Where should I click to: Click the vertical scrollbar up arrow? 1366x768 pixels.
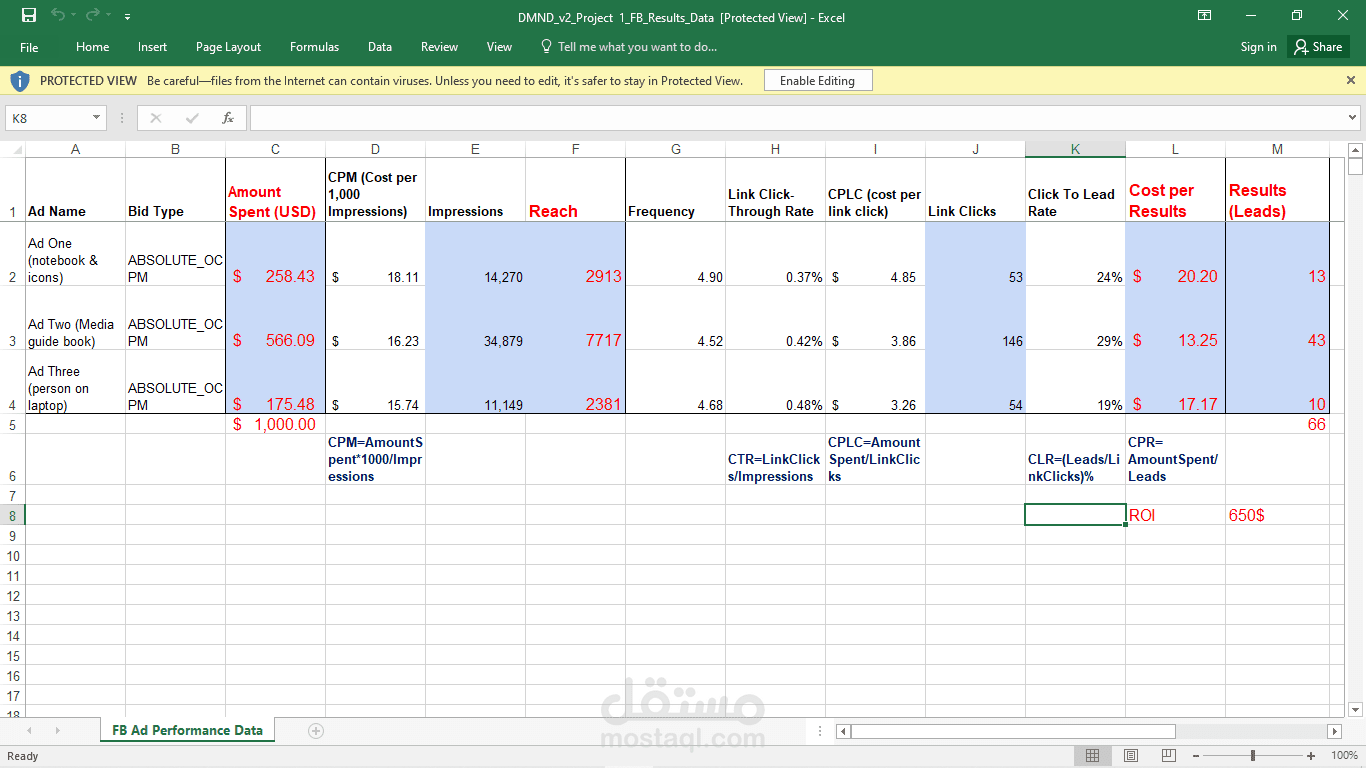pyautogui.click(x=1356, y=151)
